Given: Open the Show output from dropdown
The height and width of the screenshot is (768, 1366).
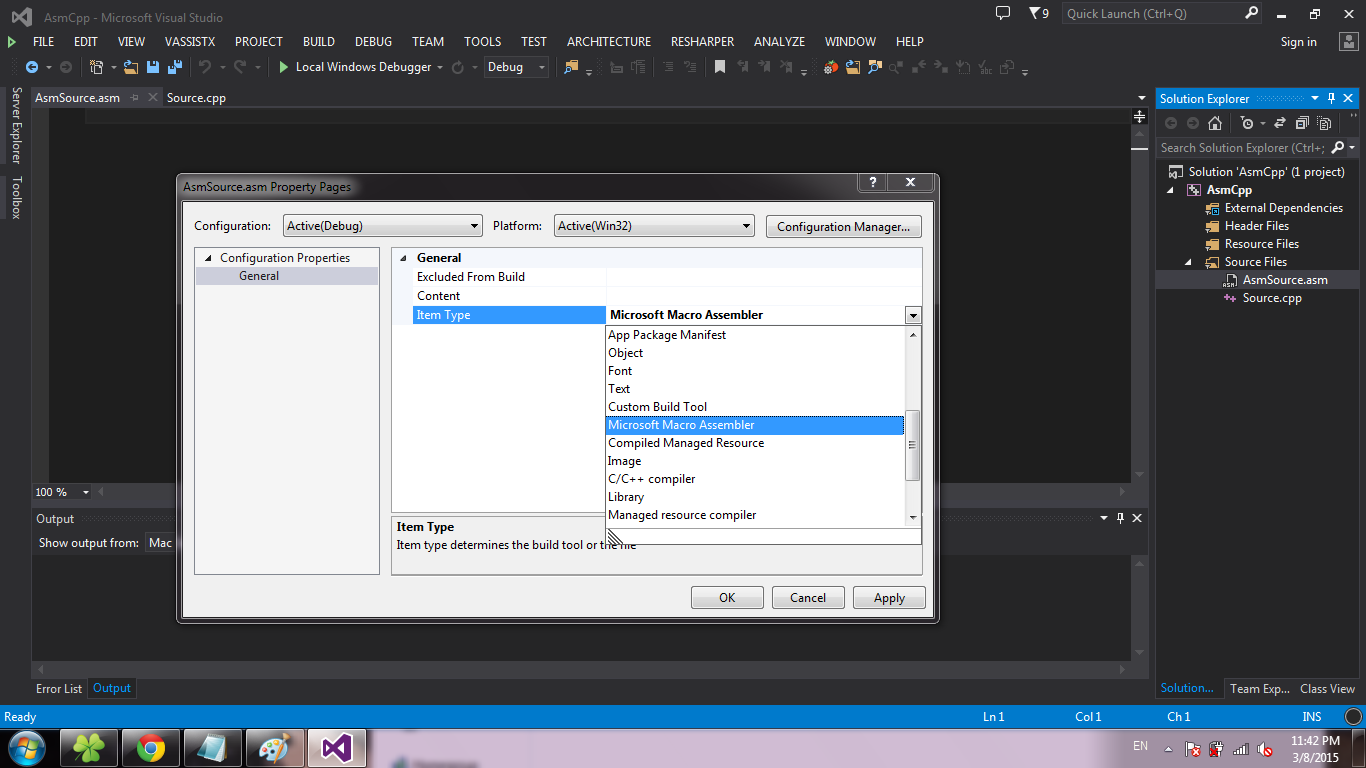Looking at the screenshot, I should [x=161, y=543].
